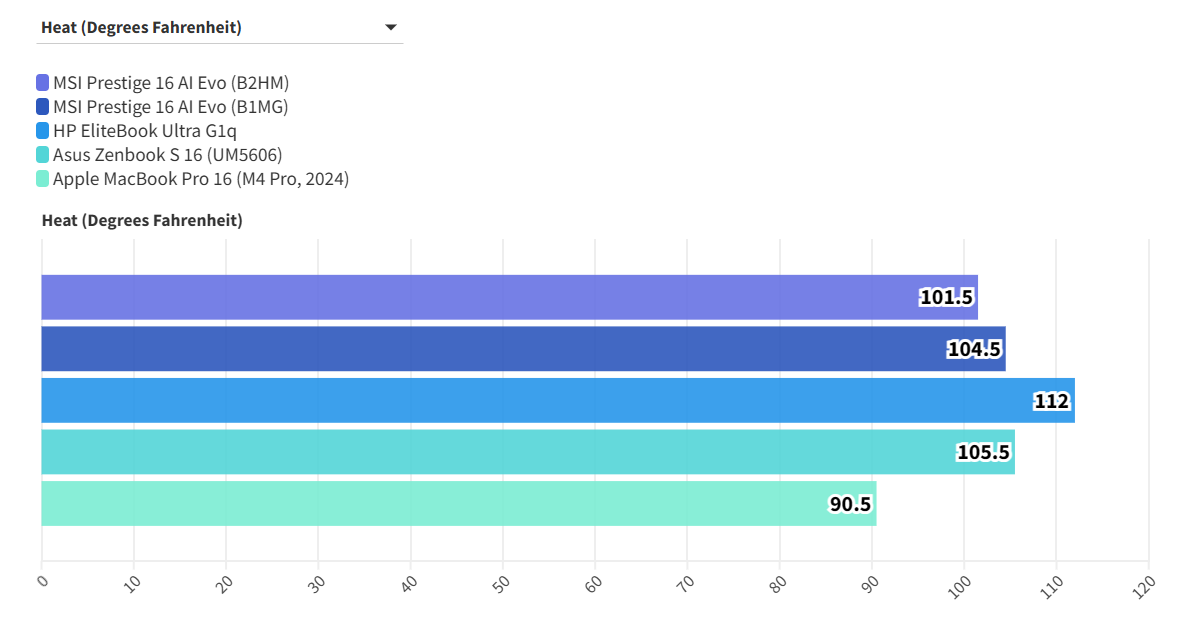The height and width of the screenshot is (621, 1190).
Task: Toggle HP EliteBook Ultra G1q legend label
Action: click(145, 131)
